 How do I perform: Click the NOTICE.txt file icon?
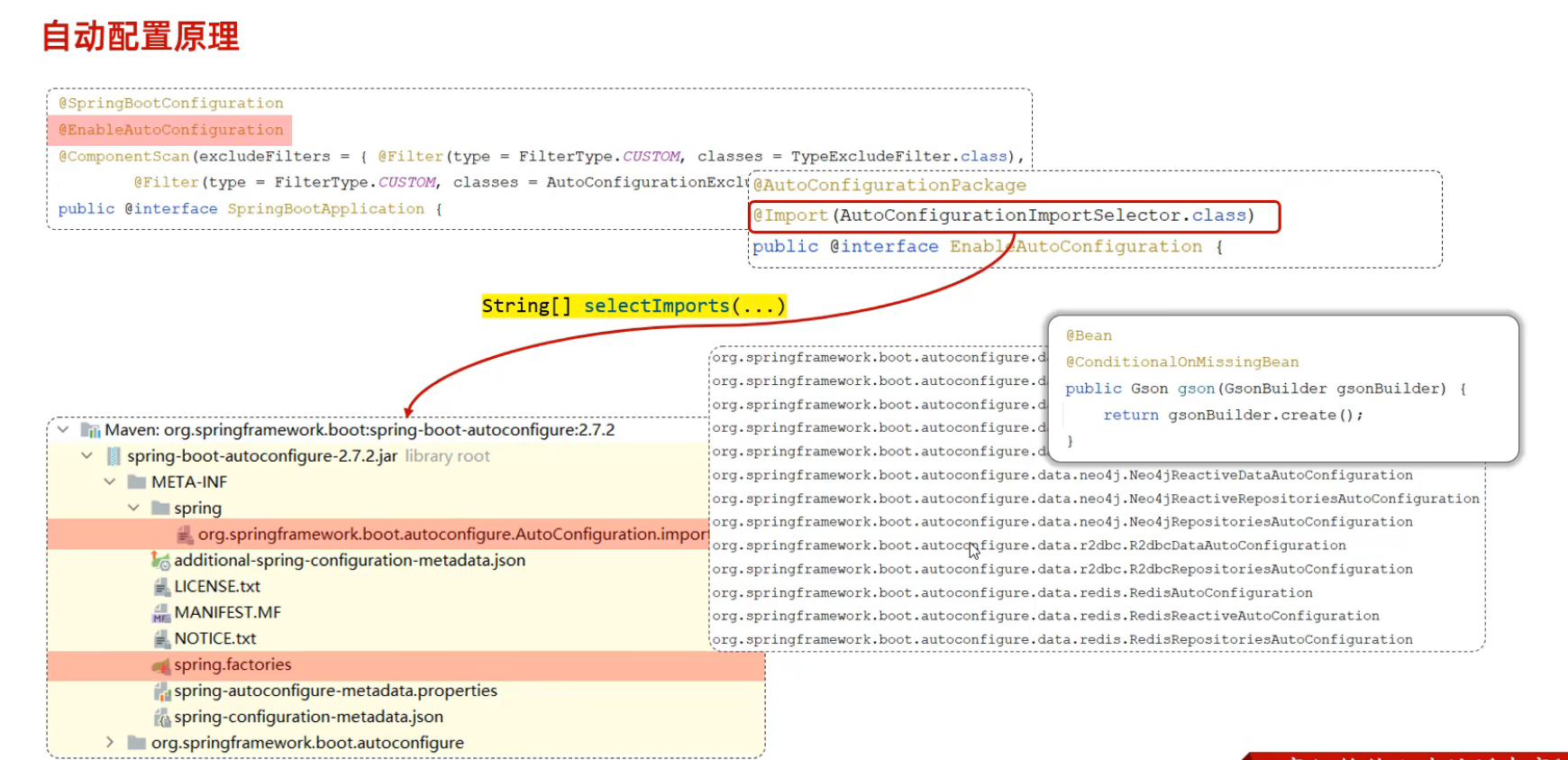pos(161,639)
